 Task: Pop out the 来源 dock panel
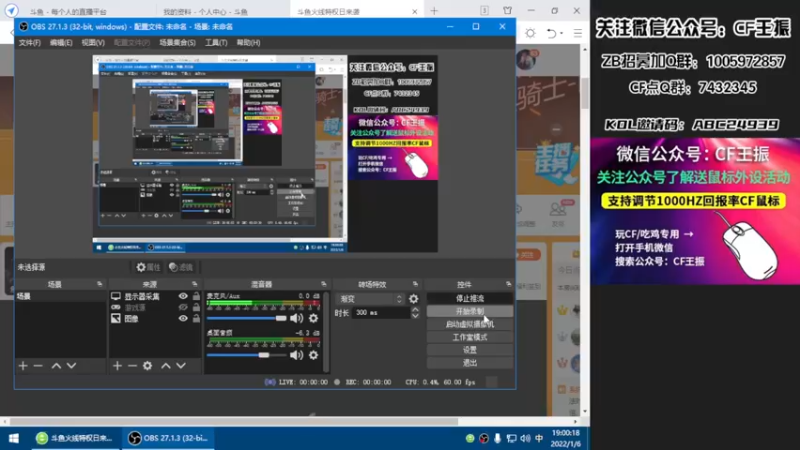[x=194, y=284]
